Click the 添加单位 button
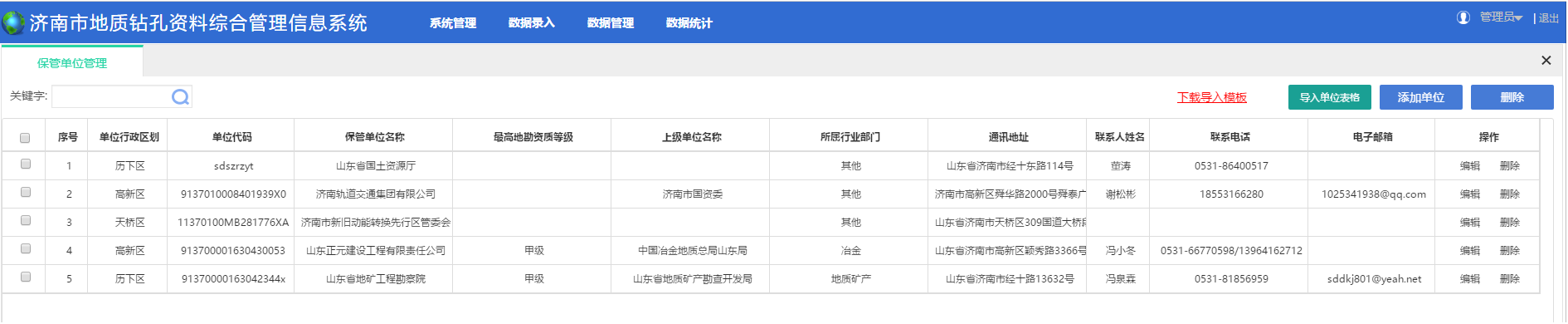This screenshot has height=324, width=1568. pyautogui.click(x=1421, y=97)
